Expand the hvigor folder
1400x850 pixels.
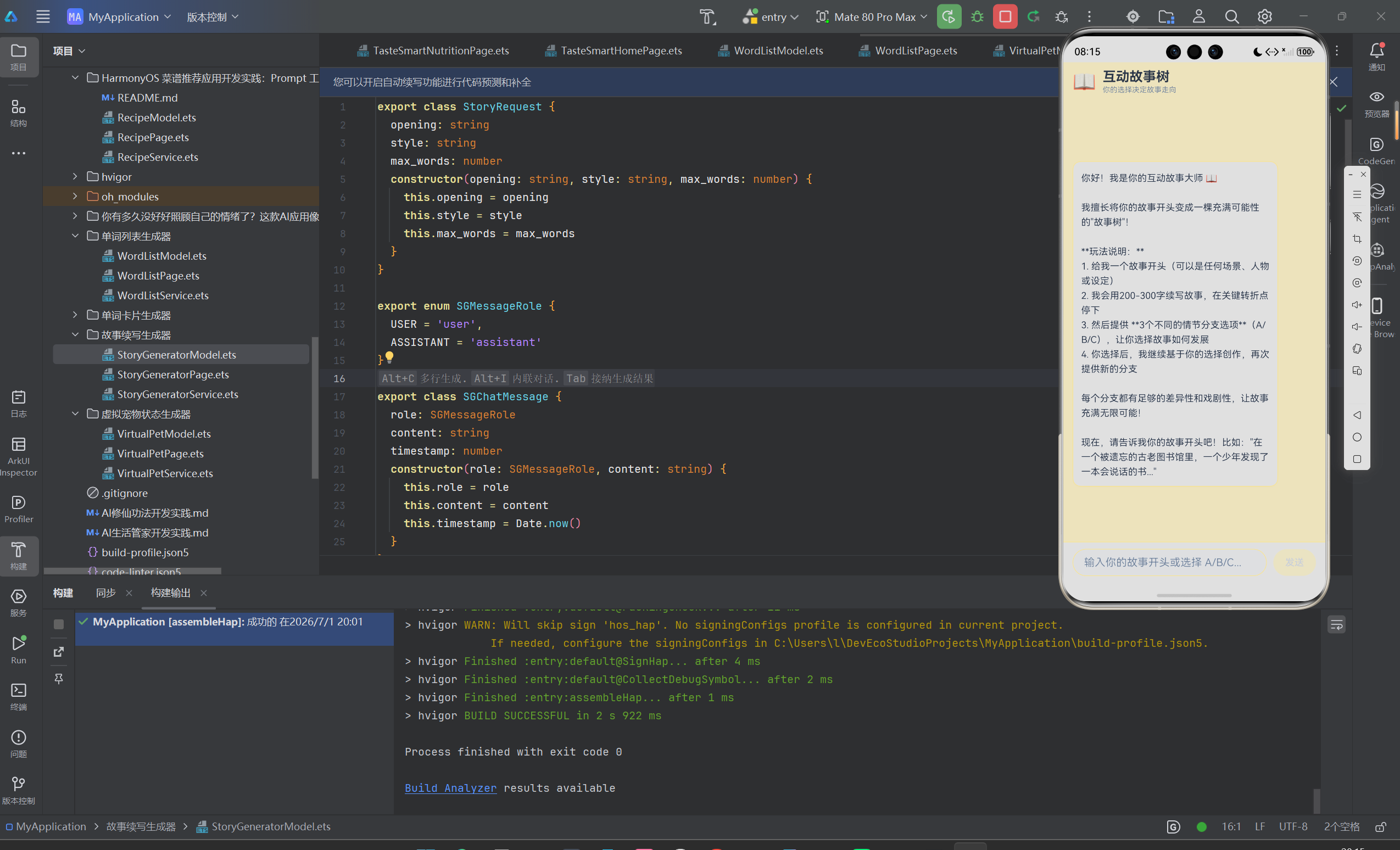click(75, 177)
